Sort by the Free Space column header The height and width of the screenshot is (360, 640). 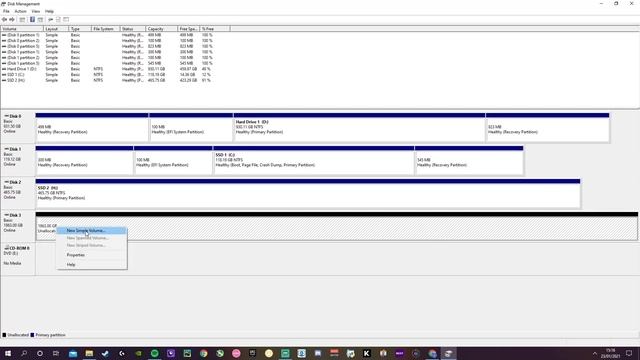pyautogui.click(x=189, y=29)
